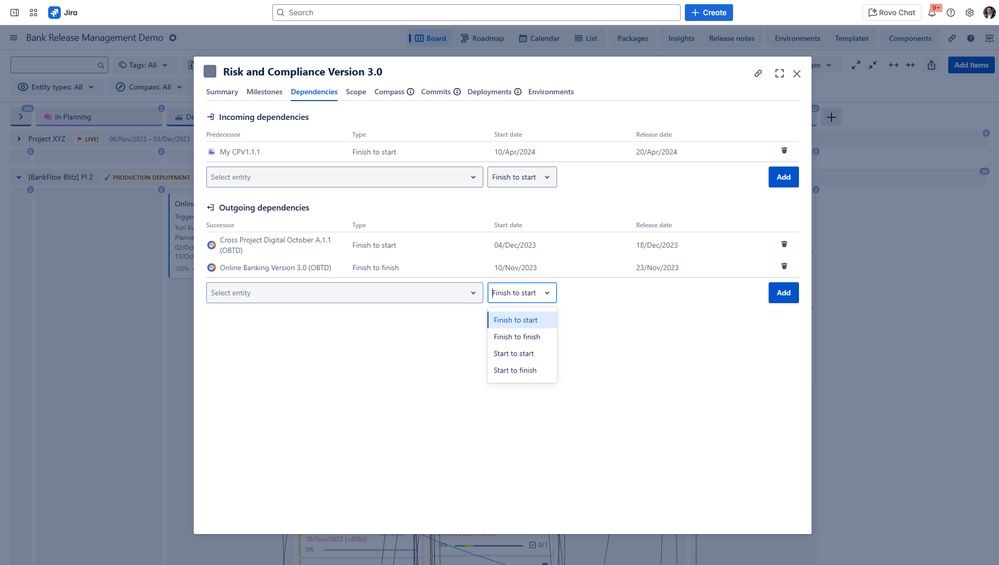
Task: Open Compass: All filter
Action: (x=149, y=87)
